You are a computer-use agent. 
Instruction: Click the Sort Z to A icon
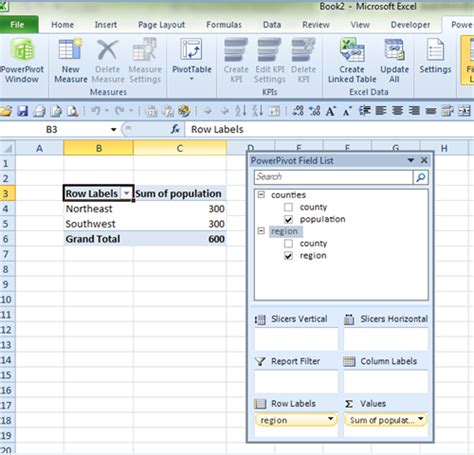[257, 111]
